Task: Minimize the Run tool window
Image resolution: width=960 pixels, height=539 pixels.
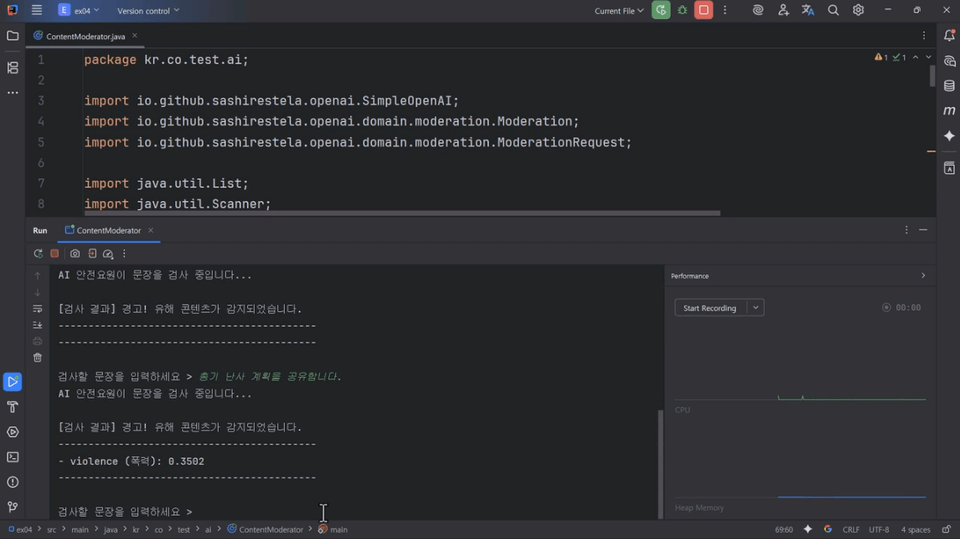Action: tap(923, 230)
